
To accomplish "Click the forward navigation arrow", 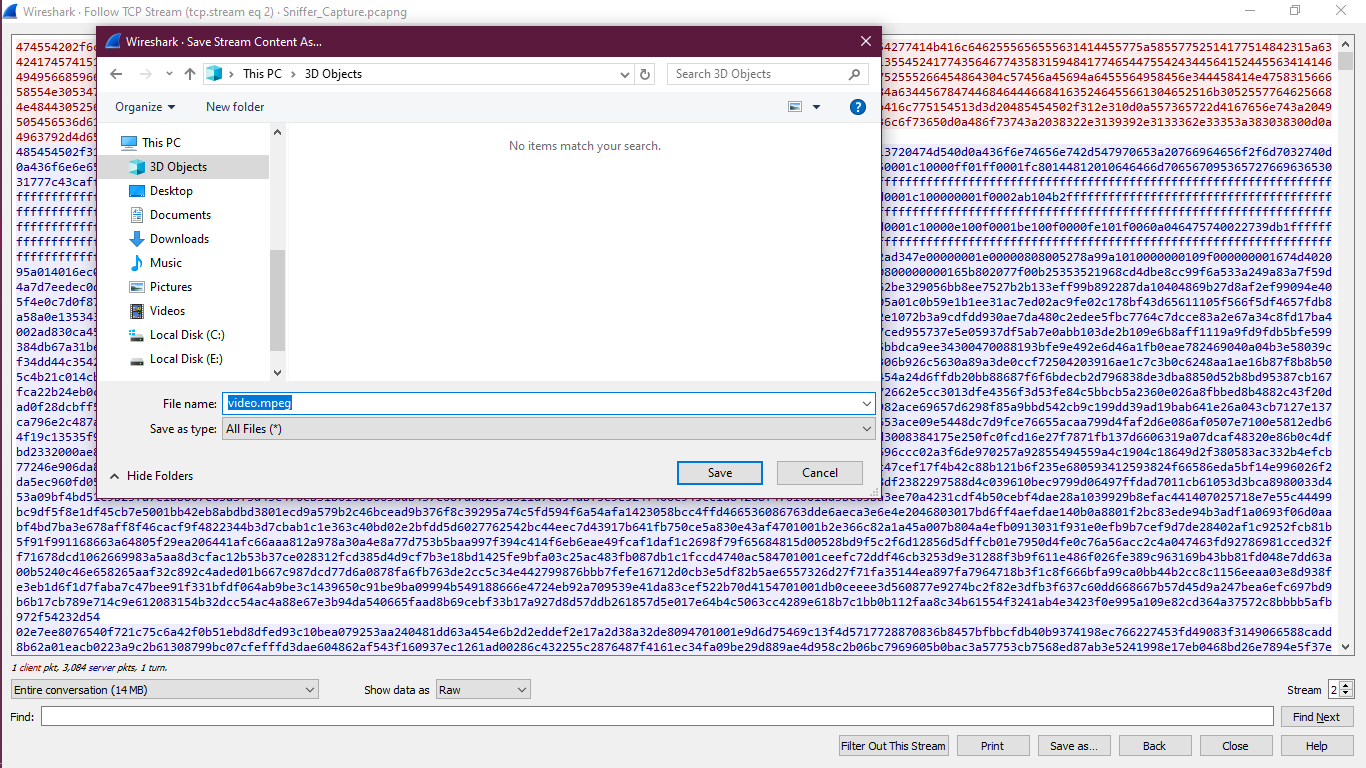I will pyautogui.click(x=146, y=74).
